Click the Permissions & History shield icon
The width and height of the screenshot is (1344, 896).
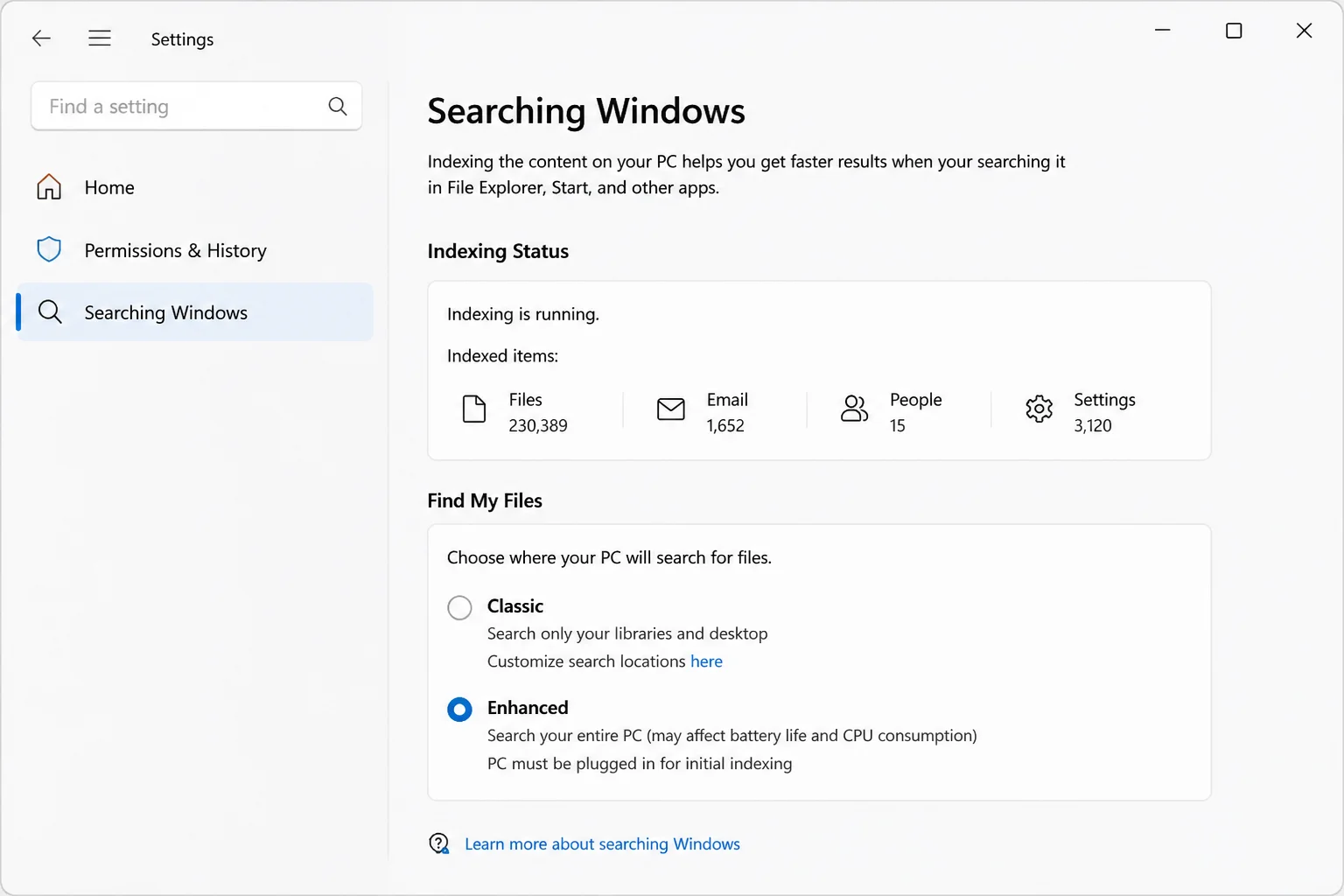tap(49, 250)
